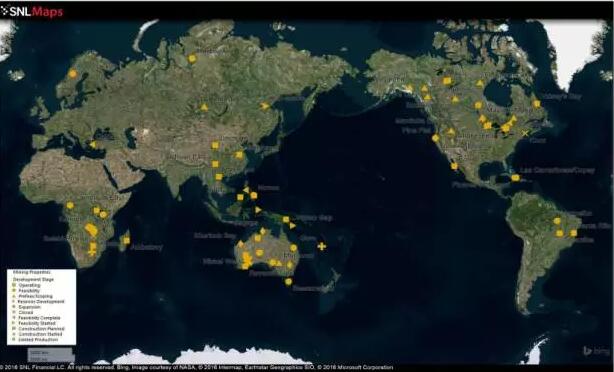
Task: Click Construction Planned legend entry
Action: point(41,329)
